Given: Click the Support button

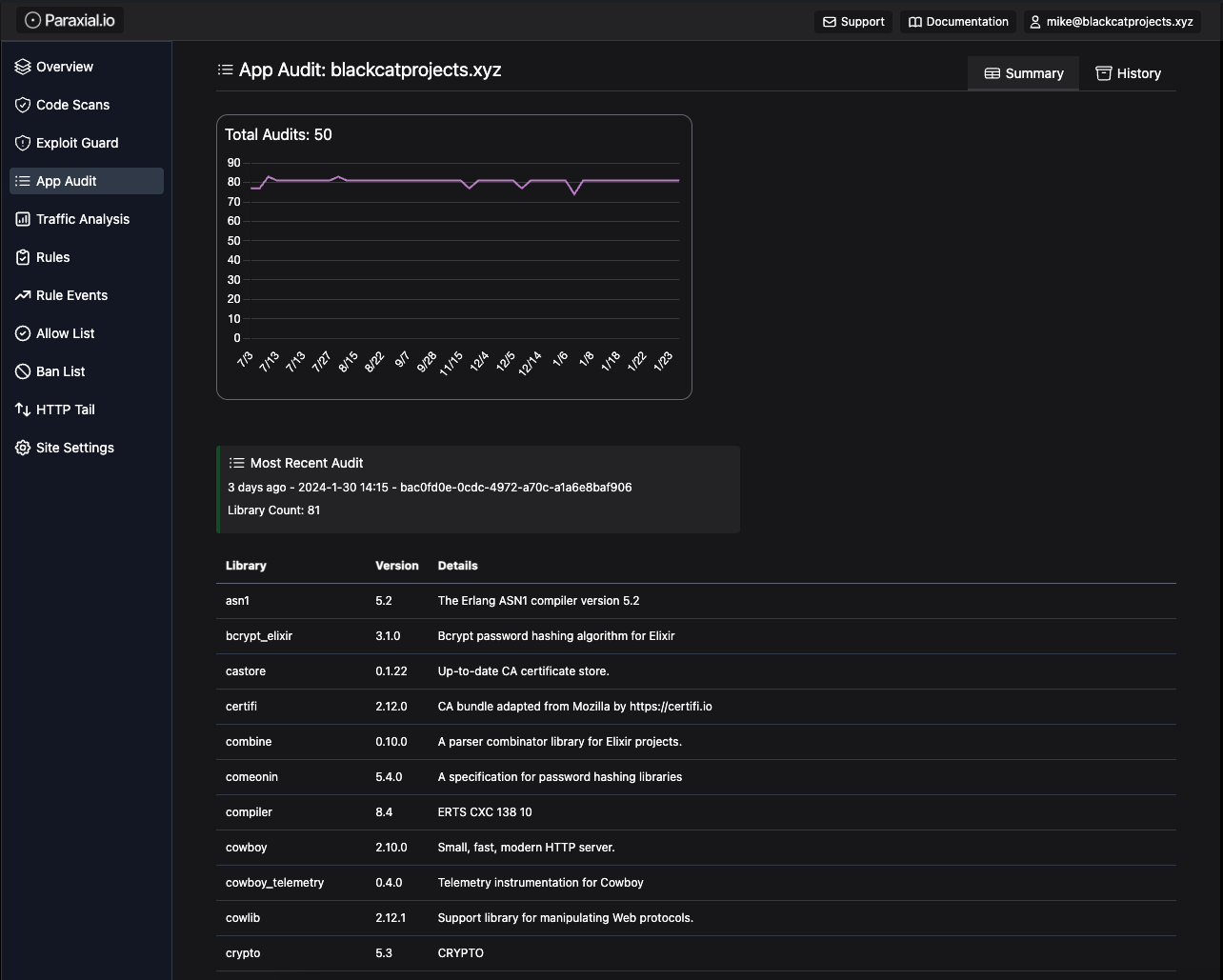Looking at the screenshot, I should click(x=853, y=22).
